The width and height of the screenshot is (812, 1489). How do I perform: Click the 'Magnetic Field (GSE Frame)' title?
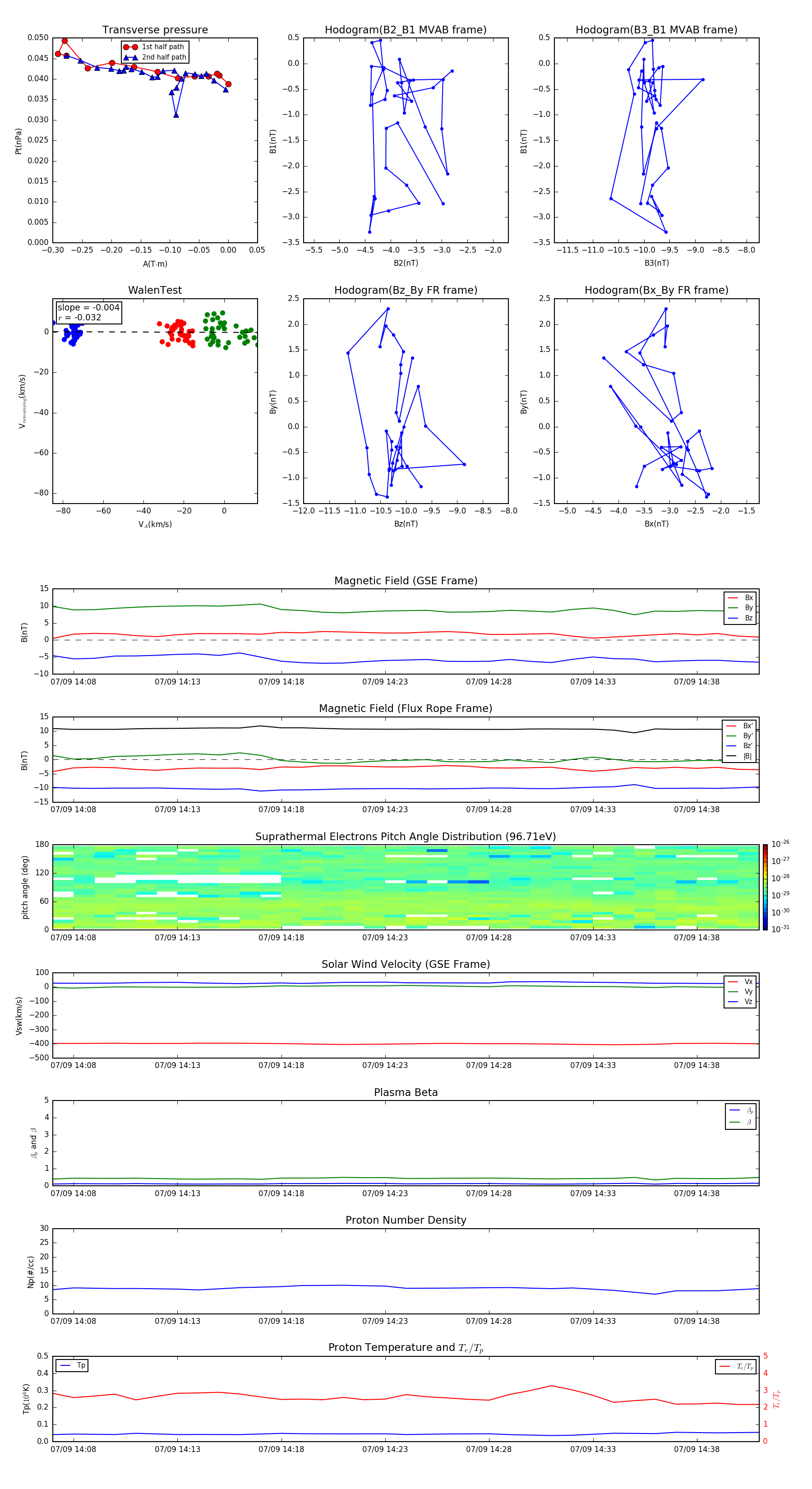pyautogui.click(x=406, y=581)
